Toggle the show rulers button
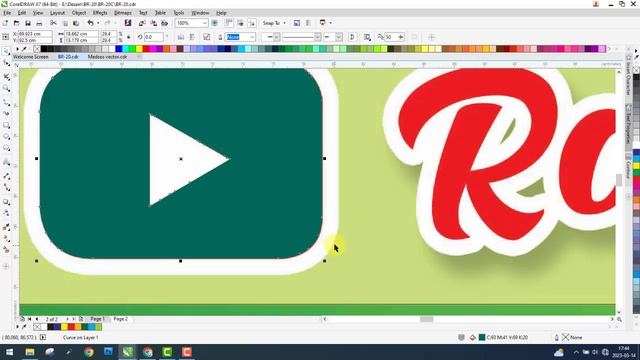This screenshot has width=640, height=360. [x=229, y=23]
